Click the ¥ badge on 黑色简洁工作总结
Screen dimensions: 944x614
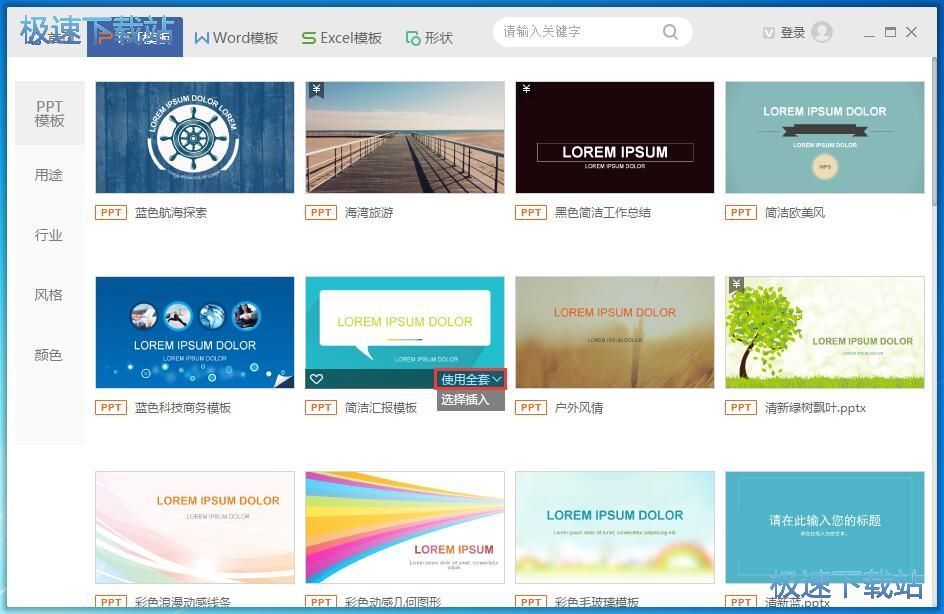[x=526, y=89]
